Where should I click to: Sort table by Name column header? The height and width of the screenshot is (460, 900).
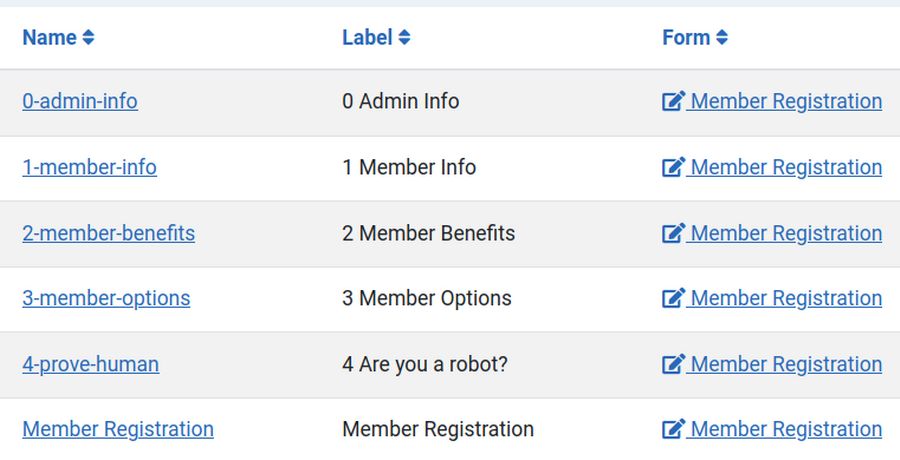[50, 38]
